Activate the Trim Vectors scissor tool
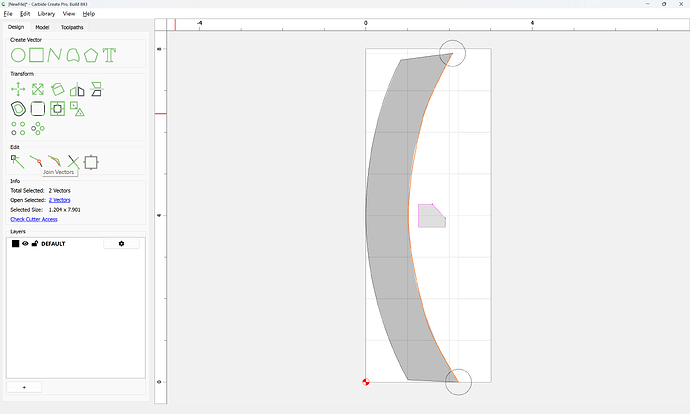This screenshot has height=414, width=690. coord(73,162)
